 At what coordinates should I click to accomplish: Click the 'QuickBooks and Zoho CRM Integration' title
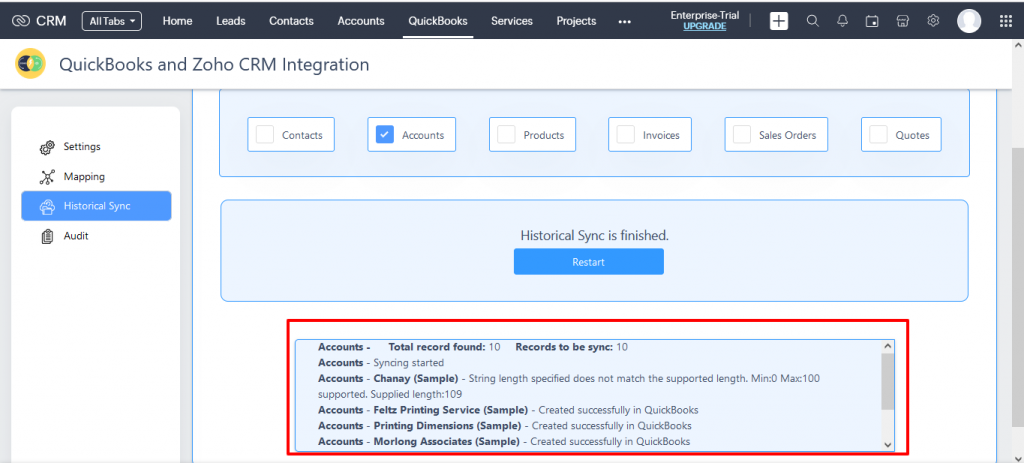pos(214,64)
